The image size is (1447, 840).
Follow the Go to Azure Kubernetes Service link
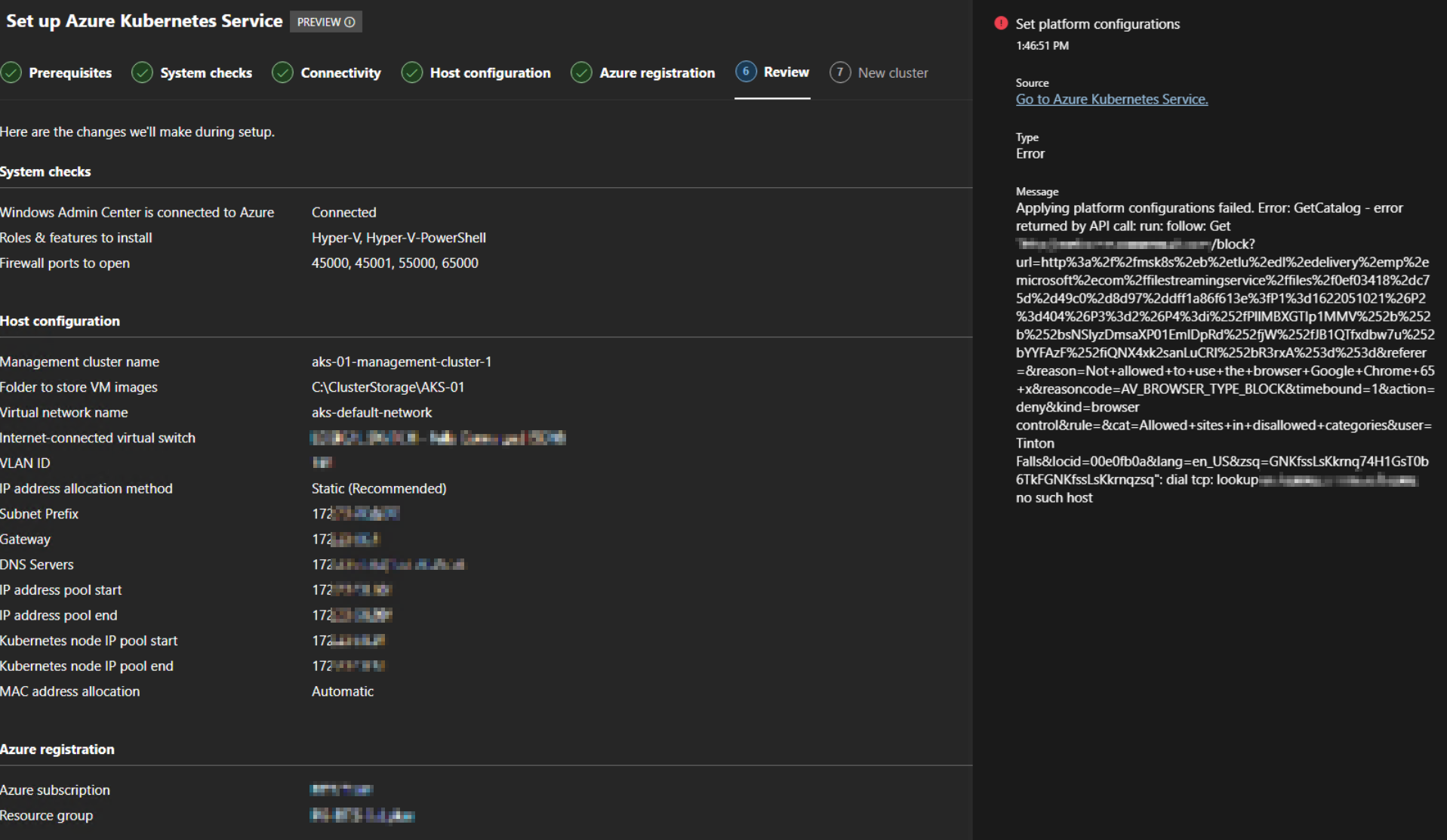tap(1111, 99)
